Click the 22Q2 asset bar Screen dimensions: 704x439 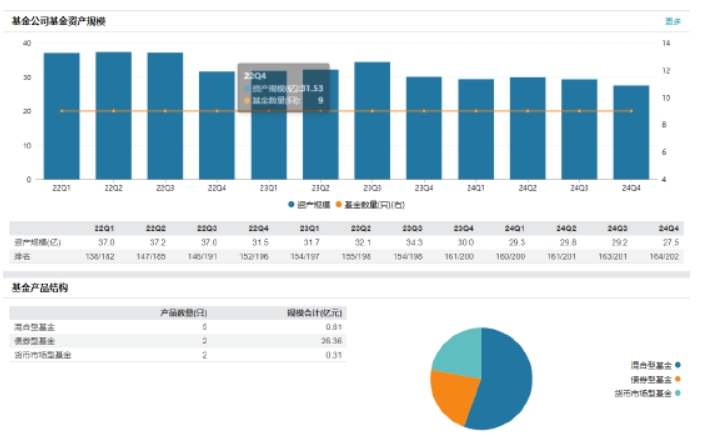(114, 120)
